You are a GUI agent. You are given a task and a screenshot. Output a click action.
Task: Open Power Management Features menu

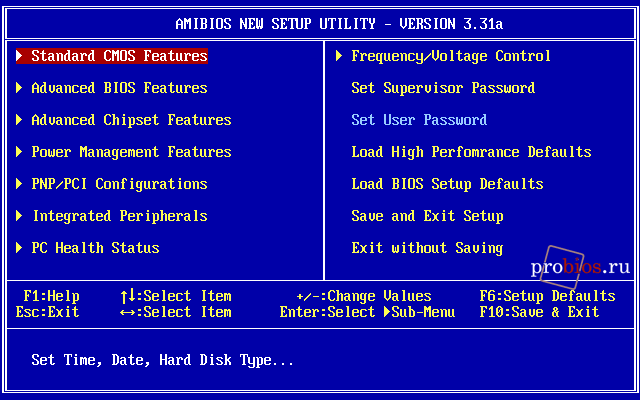coord(131,152)
